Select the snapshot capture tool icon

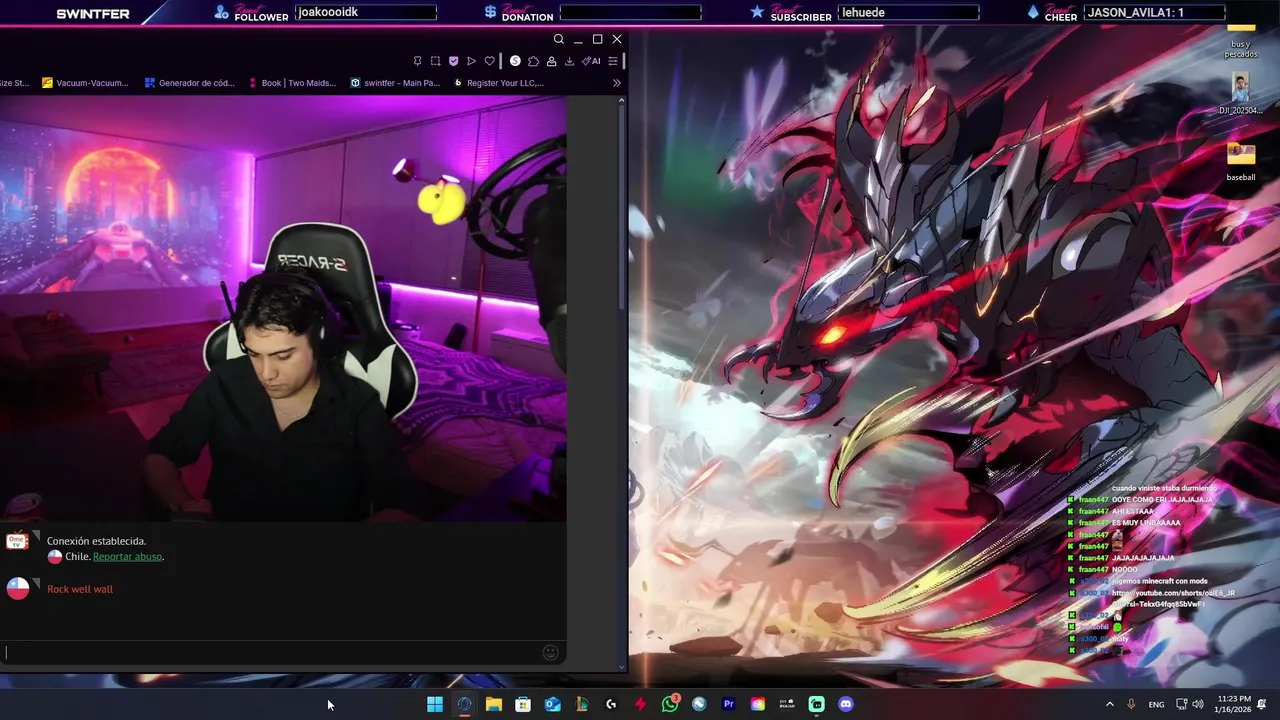point(436,61)
